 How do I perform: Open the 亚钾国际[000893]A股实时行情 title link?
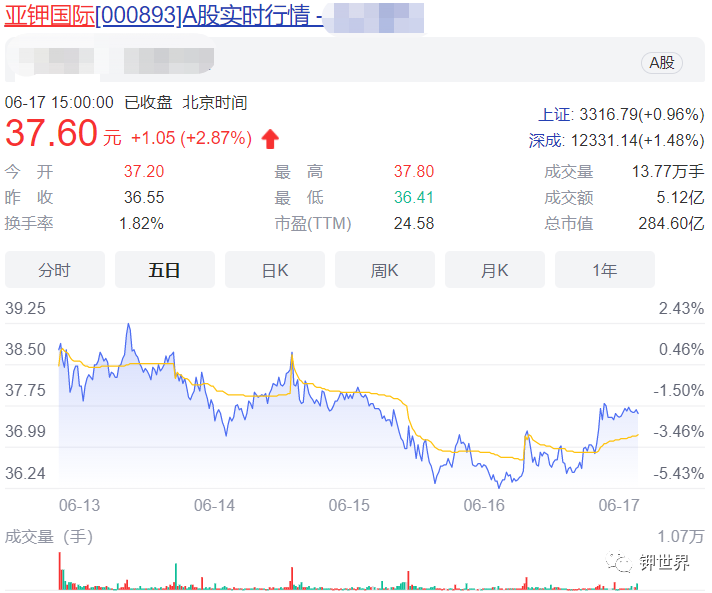(163, 15)
